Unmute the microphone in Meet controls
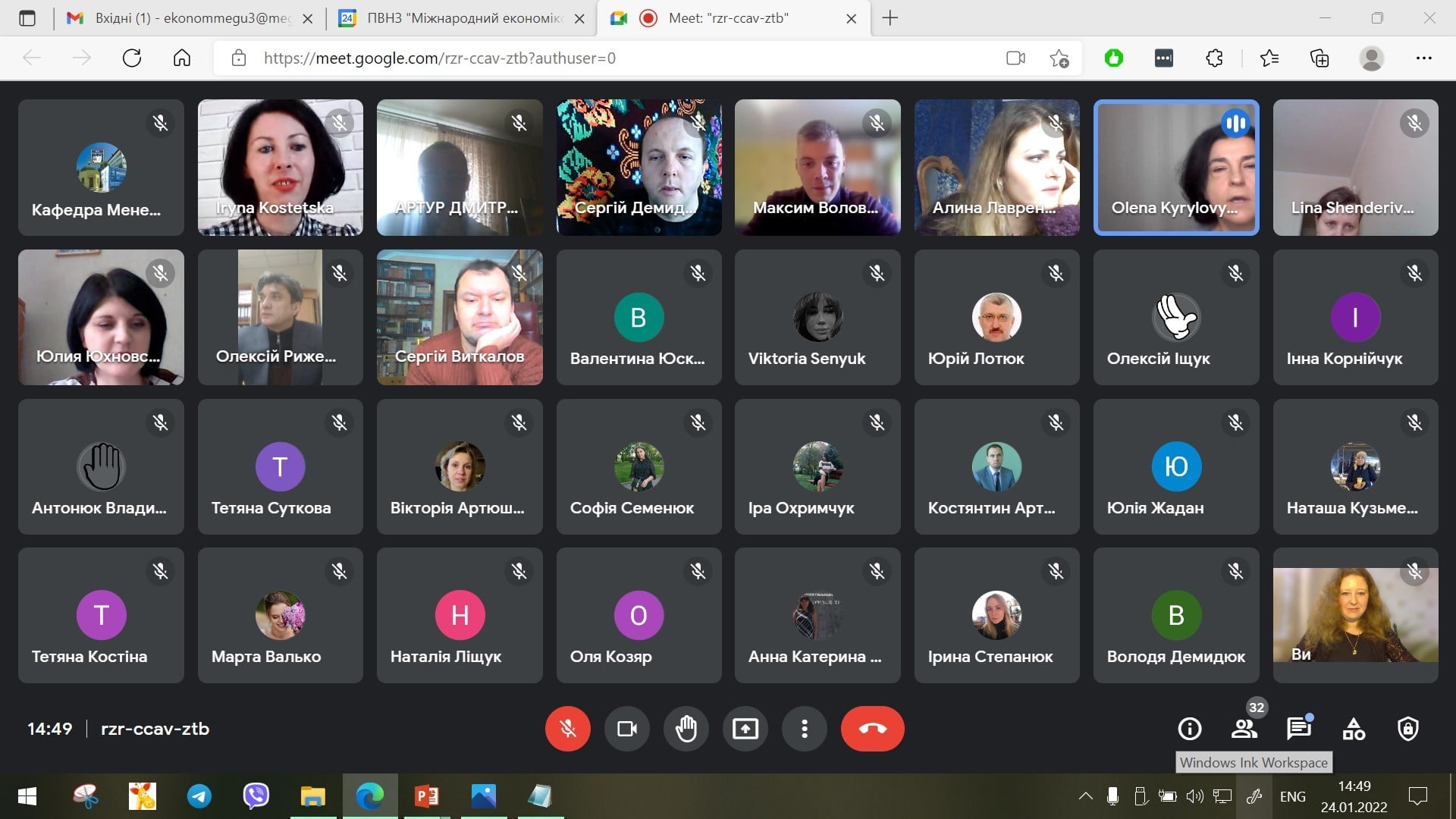This screenshot has width=1456, height=819. point(567,729)
